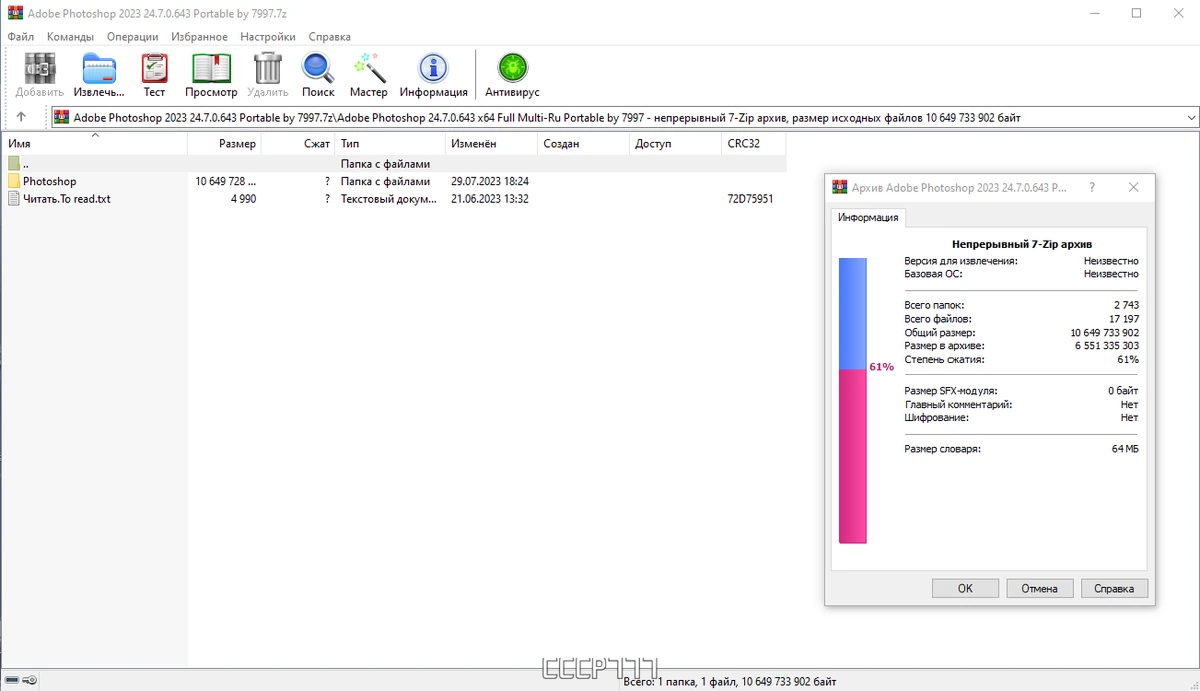The width and height of the screenshot is (1200, 691).
Task: Click the total folders value 2 743
Action: (1126, 305)
